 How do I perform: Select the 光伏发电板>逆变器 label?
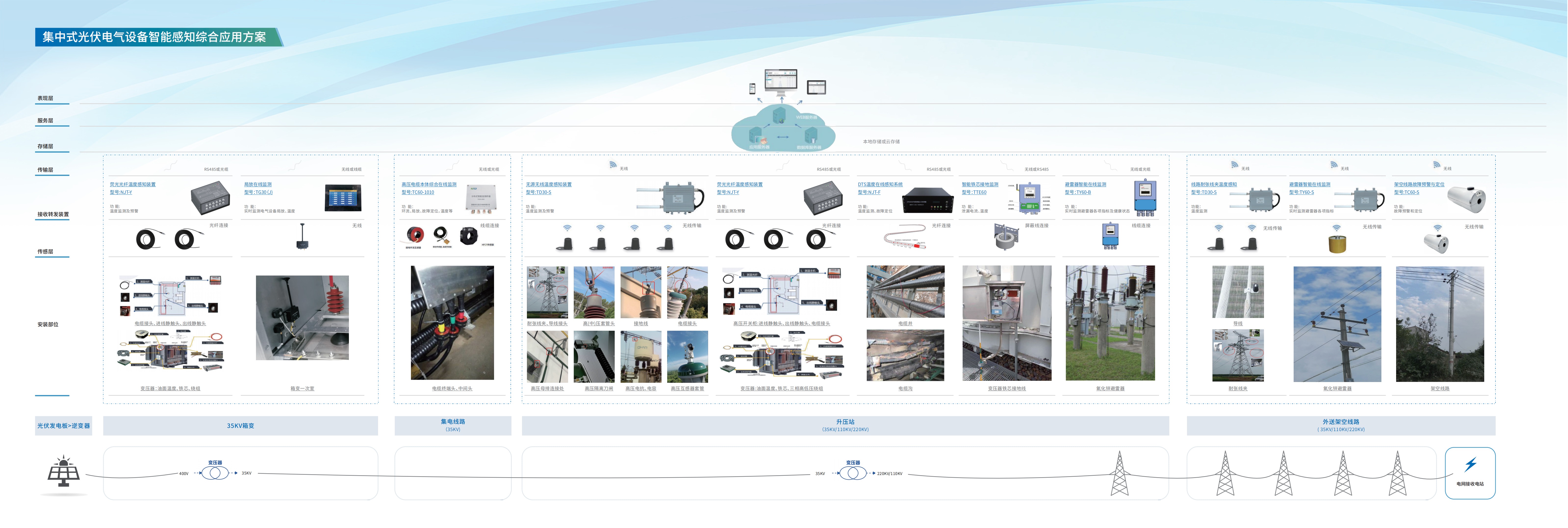(63, 426)
